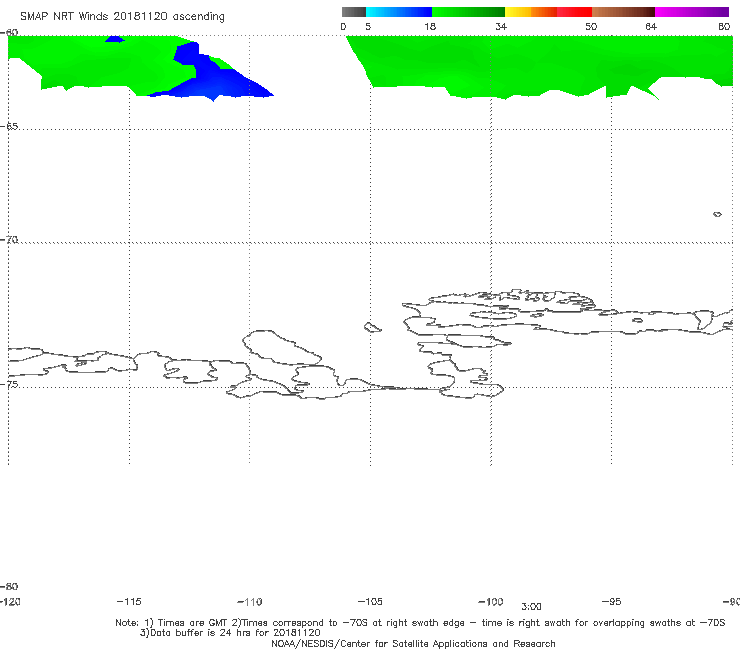Click the longitude label '-120'
The image size is (740, 650).
pos(10,601)
